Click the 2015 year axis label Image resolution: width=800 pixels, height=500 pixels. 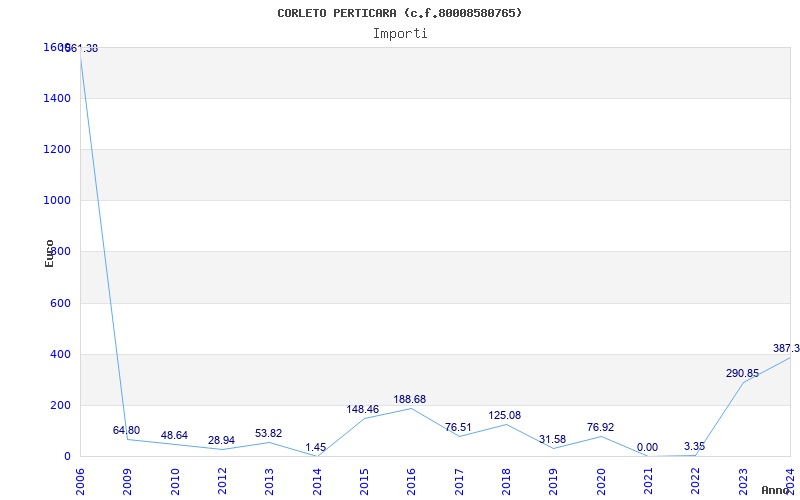click(x=364, y=482)
